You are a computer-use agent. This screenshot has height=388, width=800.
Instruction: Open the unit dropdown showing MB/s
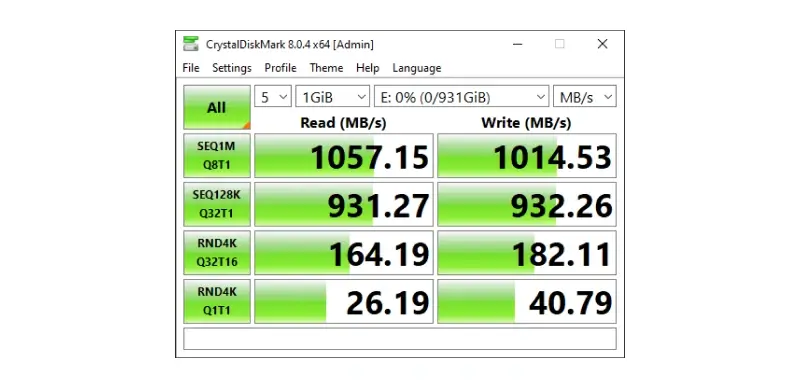585,96
